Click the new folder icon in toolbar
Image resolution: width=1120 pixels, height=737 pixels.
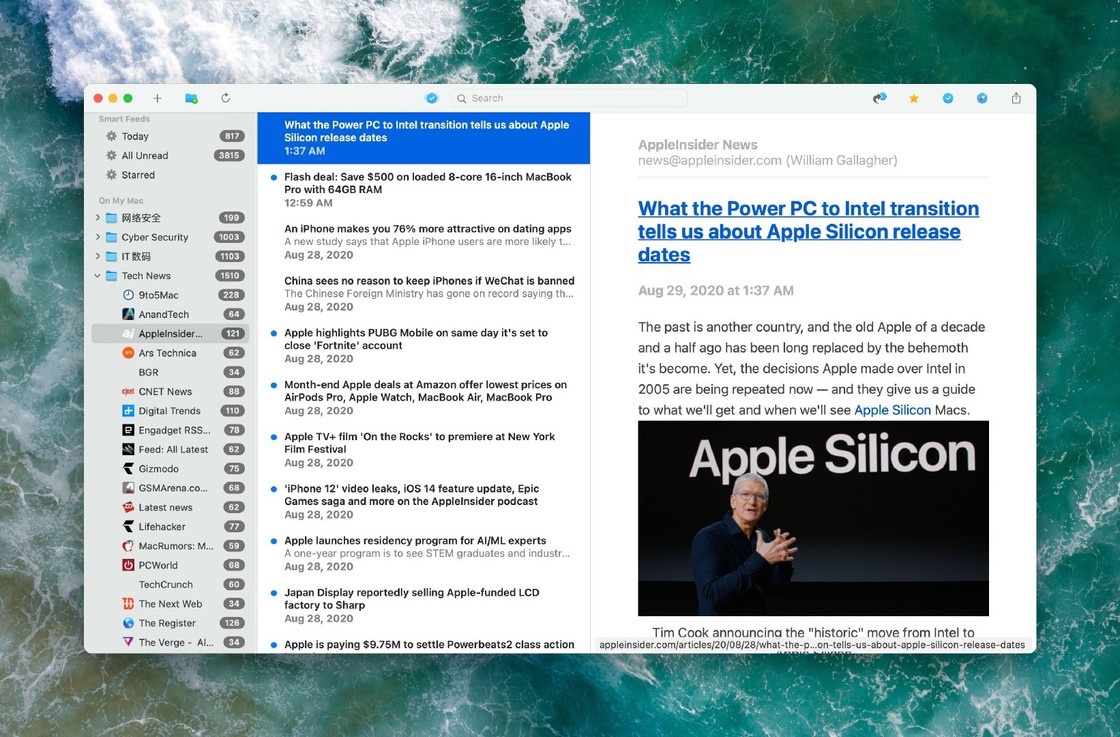point(191,98)
